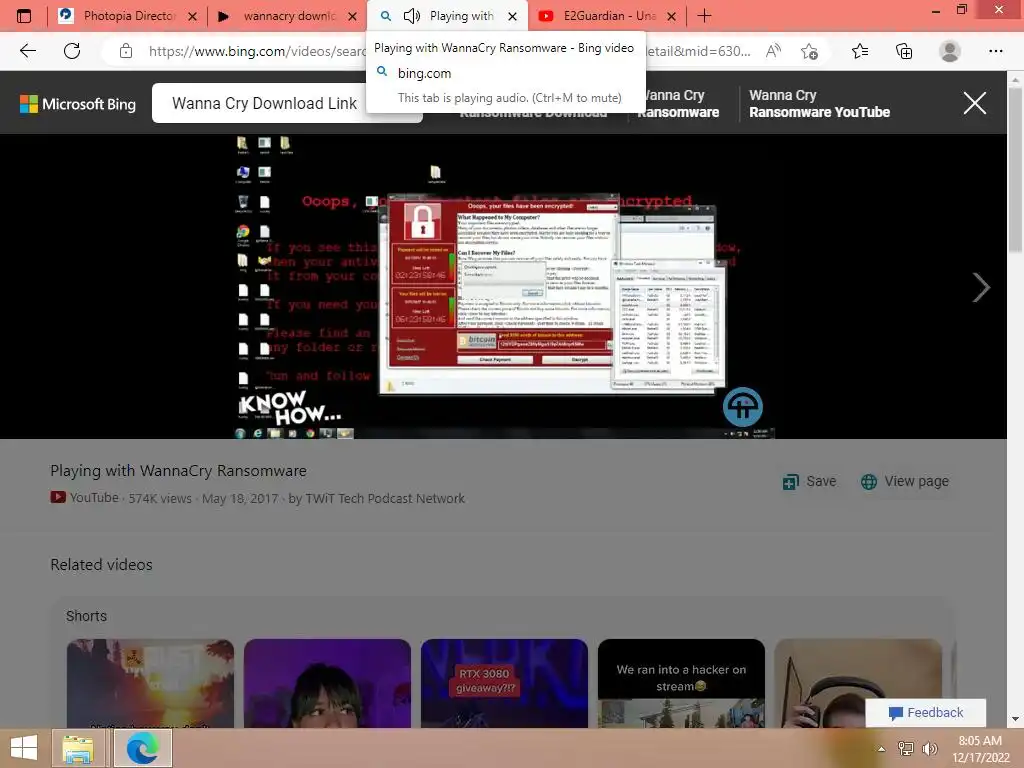Open the purple background short thumbnail

click(327, 683)
